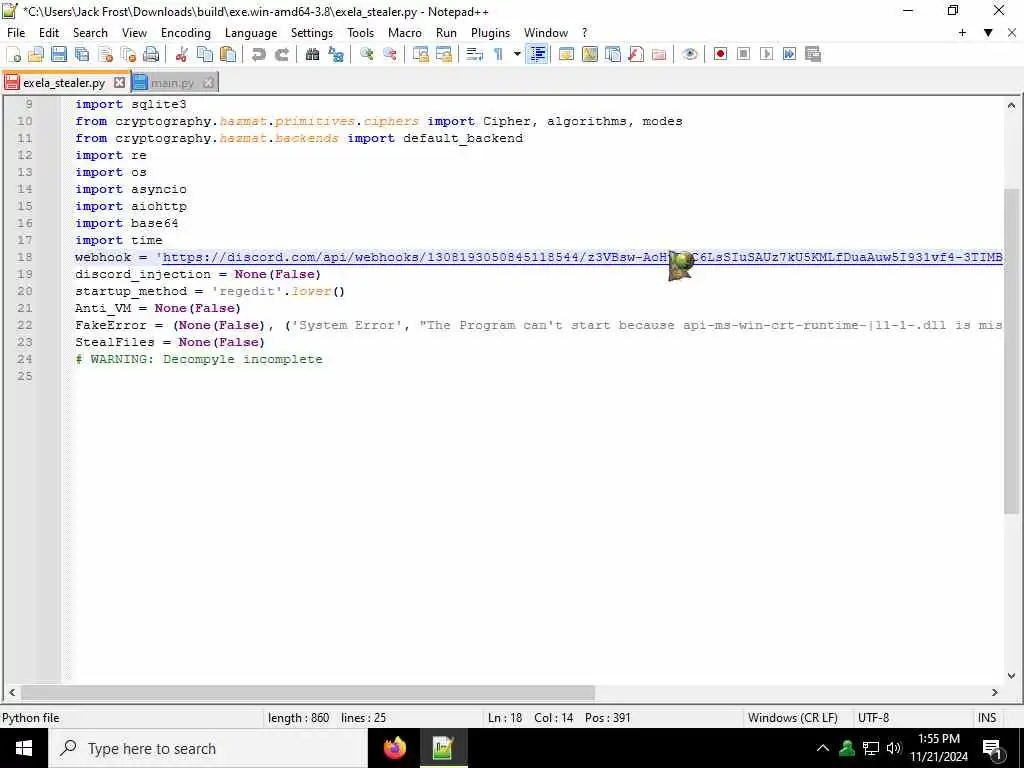Click the horizontal scrollbar thumb
Viewport: 1024px width, 768px height.
[x=308, y=692]
